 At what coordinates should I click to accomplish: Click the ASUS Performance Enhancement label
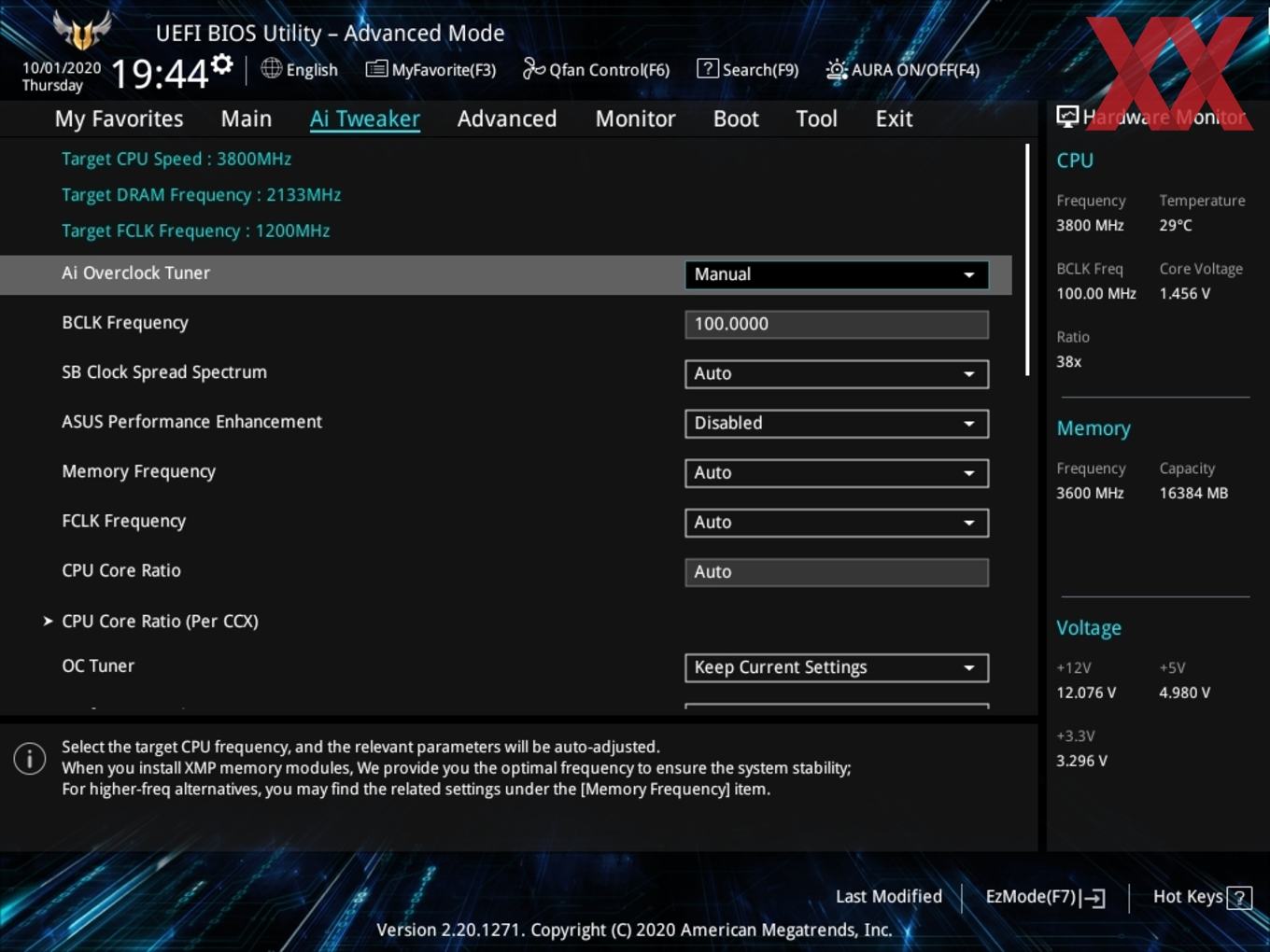point(191,421)
